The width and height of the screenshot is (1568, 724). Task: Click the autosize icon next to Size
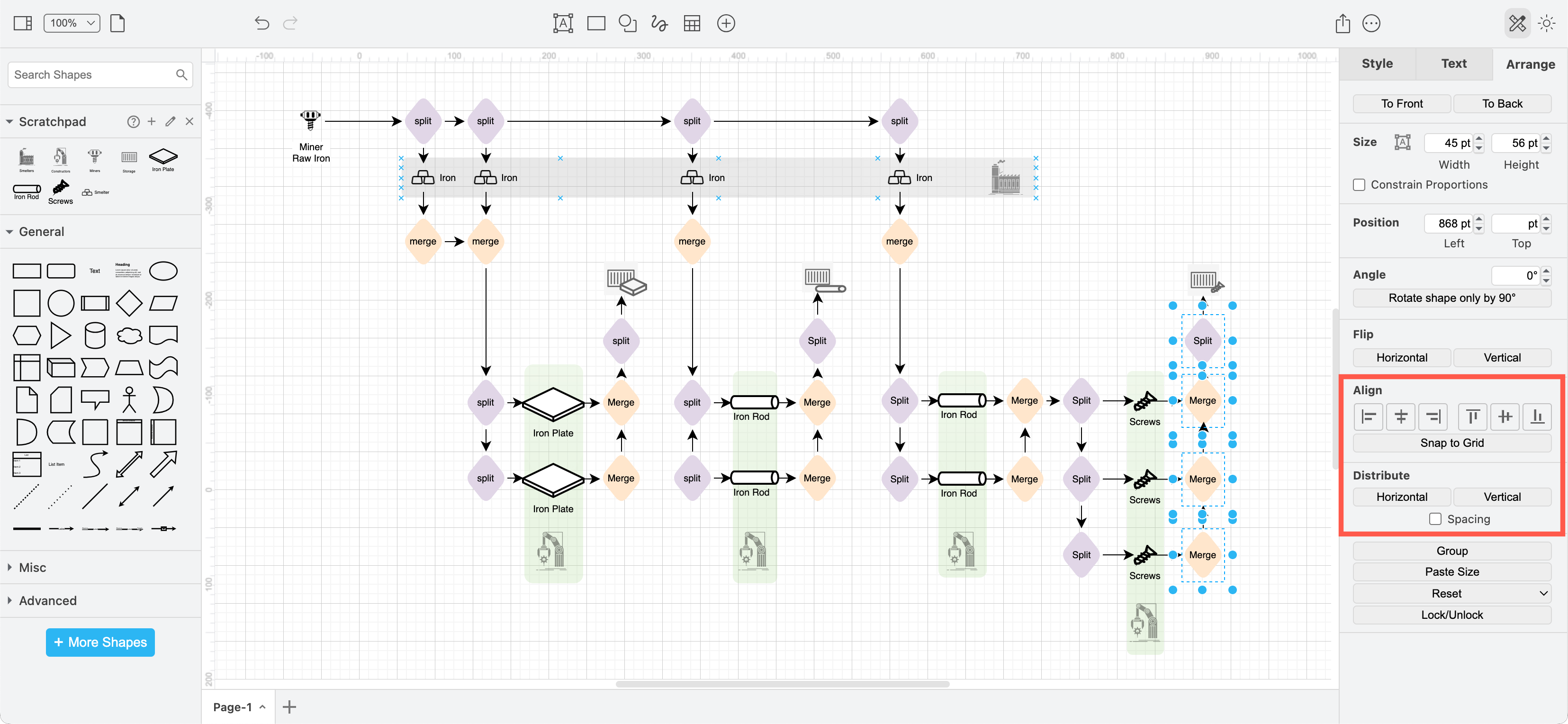pyautogui.click(x=1402, y=143)
